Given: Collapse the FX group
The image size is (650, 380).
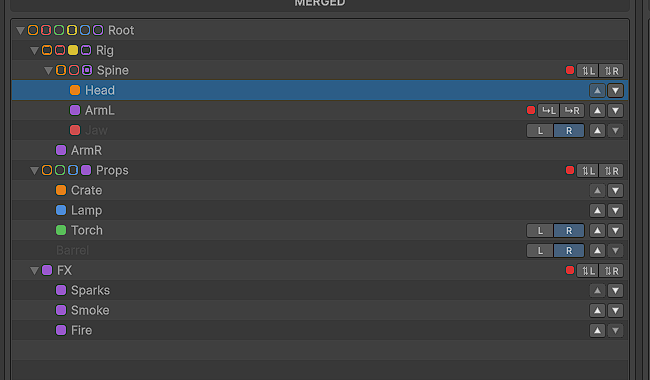Looking at the screenshot, I should (34, 271).
